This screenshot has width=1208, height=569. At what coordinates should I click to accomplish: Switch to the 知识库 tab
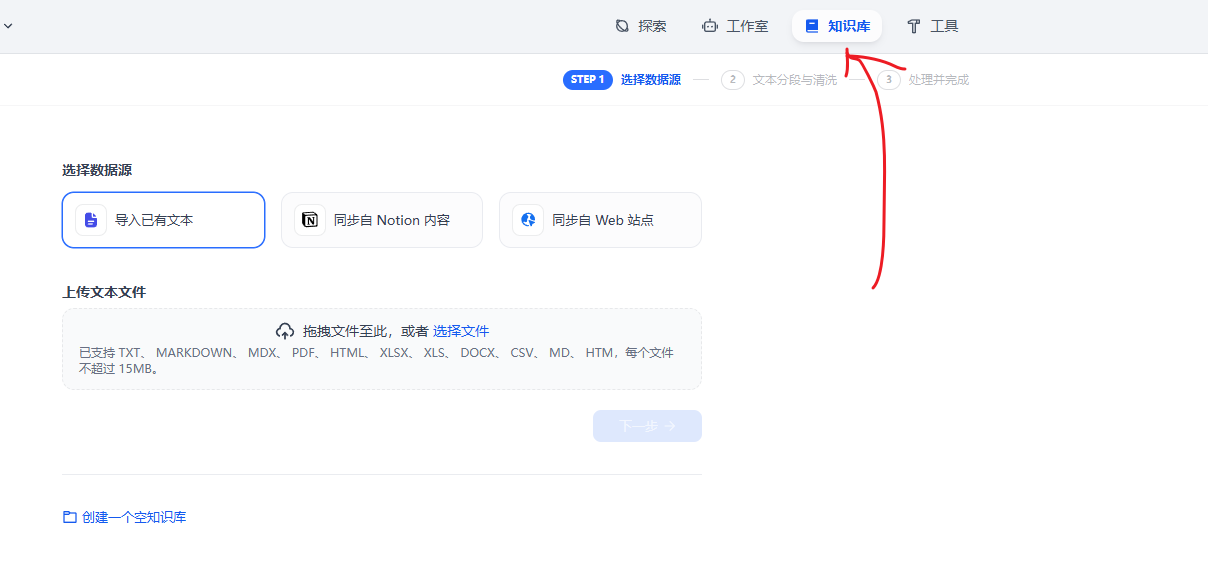(x=837, y=26)
